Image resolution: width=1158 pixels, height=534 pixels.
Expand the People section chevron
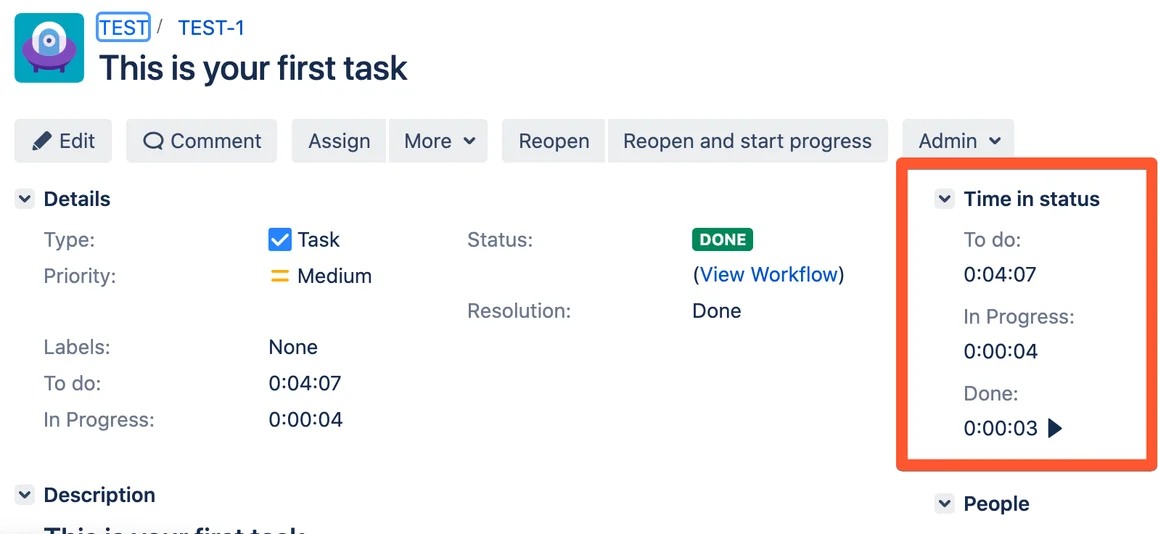(945, 504)
